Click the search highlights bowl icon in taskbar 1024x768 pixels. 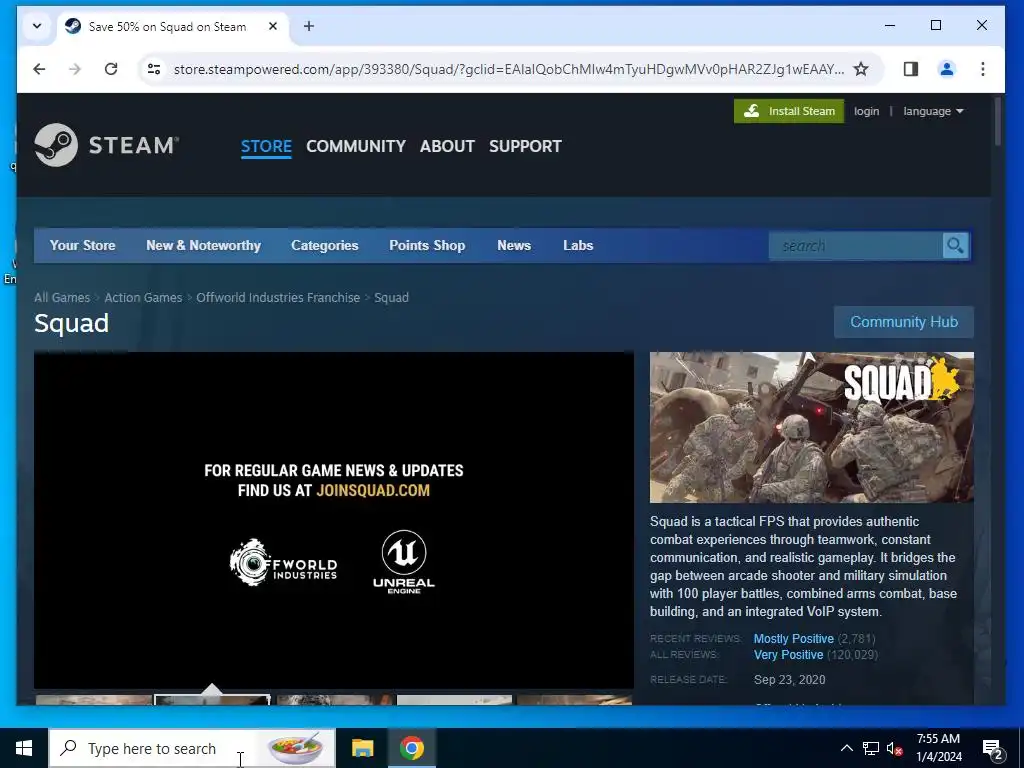coord(296,748)
